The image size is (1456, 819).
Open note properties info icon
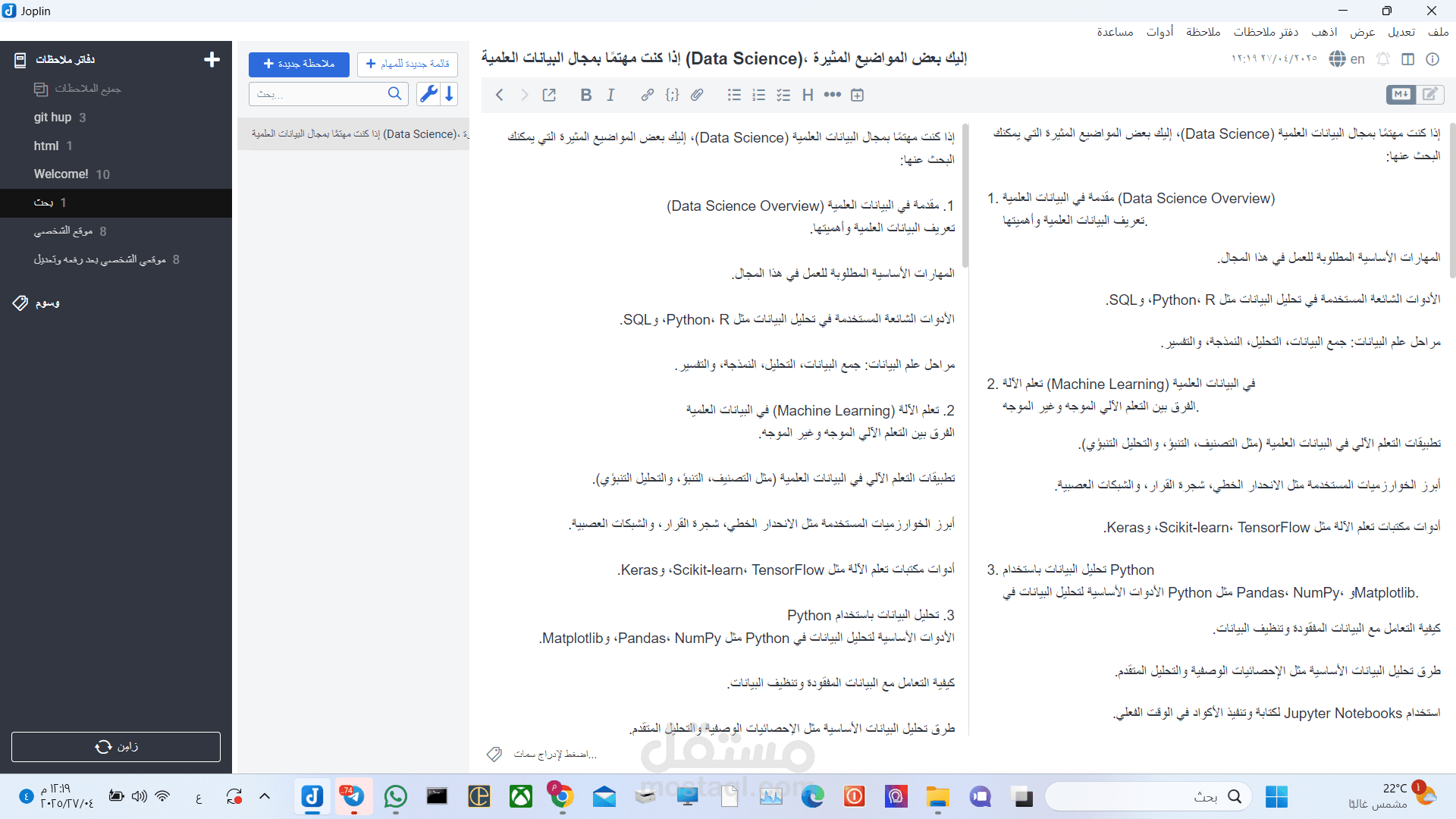pyautogui.click(x=1432, y=59)
